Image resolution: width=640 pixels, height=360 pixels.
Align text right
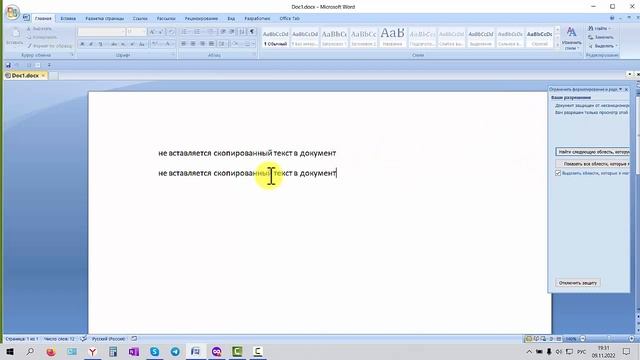[x=202, y=44]
